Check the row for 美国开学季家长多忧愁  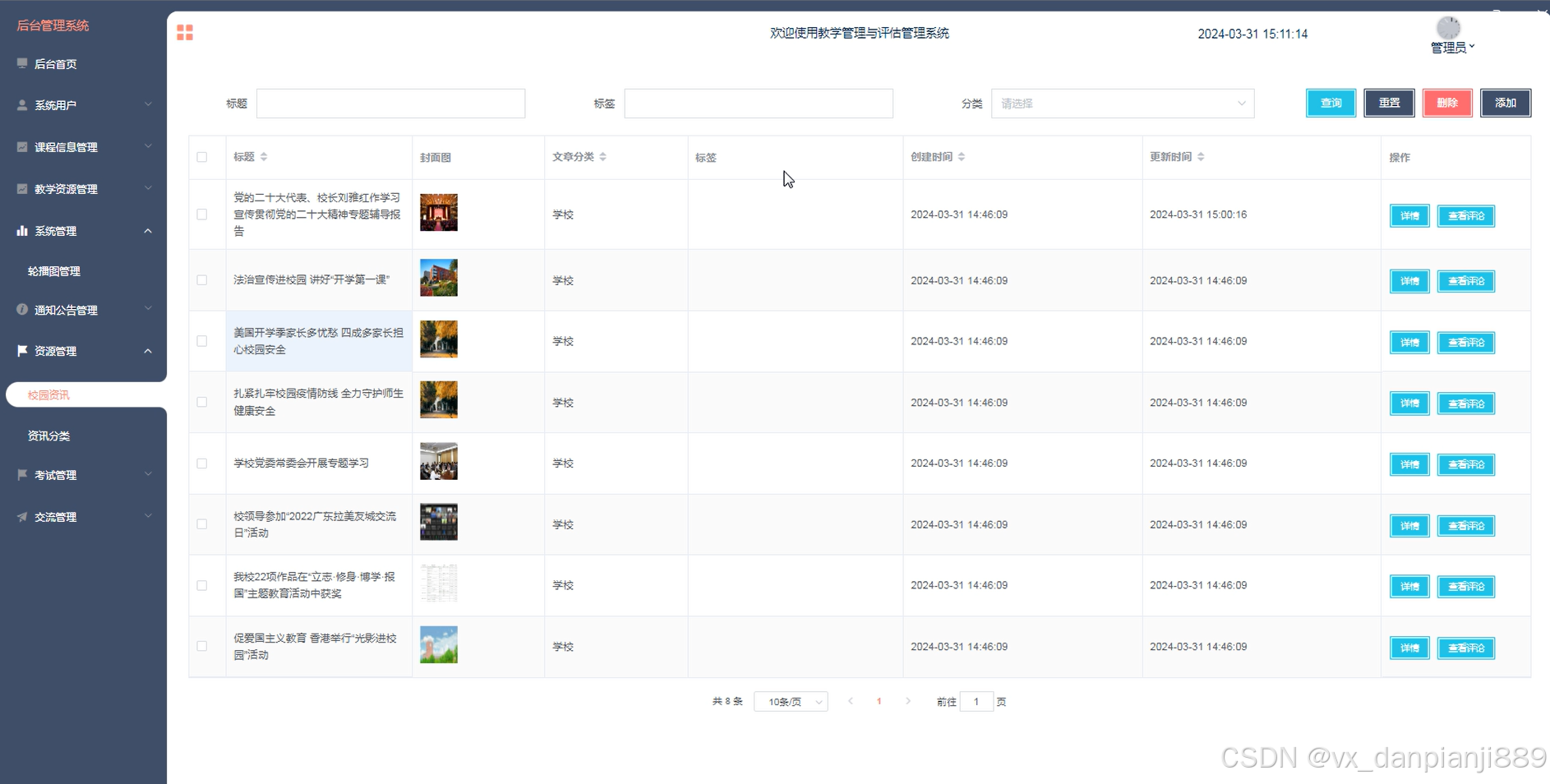(x=202, y=341)
